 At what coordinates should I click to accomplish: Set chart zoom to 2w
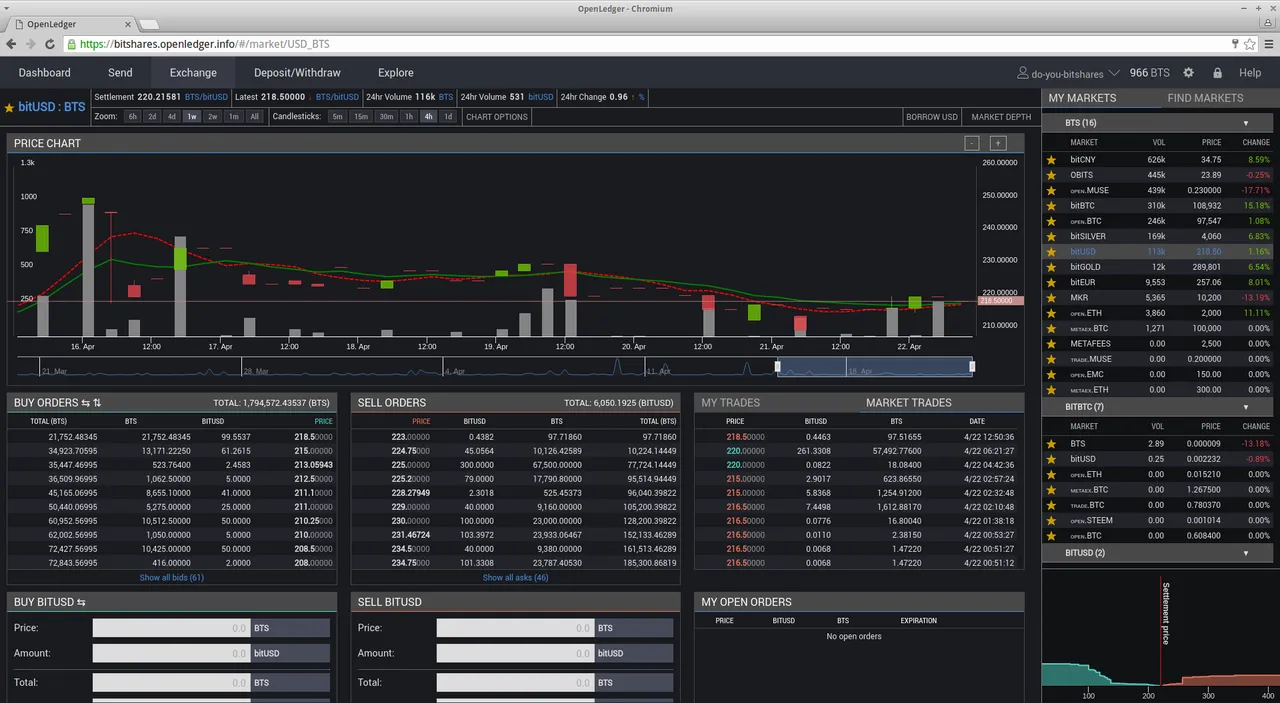tap(212, 117)
